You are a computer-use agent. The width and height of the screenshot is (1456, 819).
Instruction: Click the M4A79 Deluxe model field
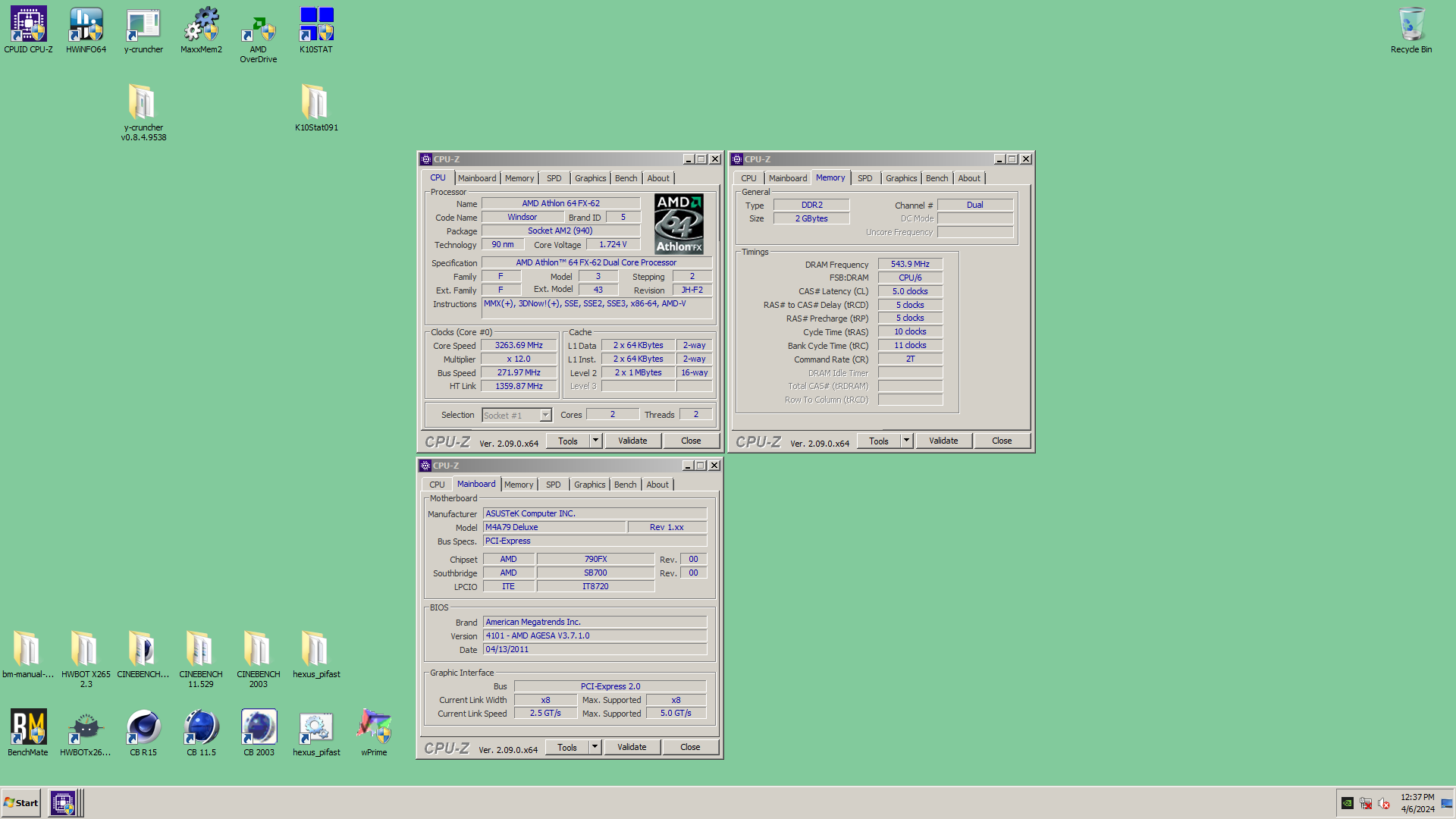(554, 527)
